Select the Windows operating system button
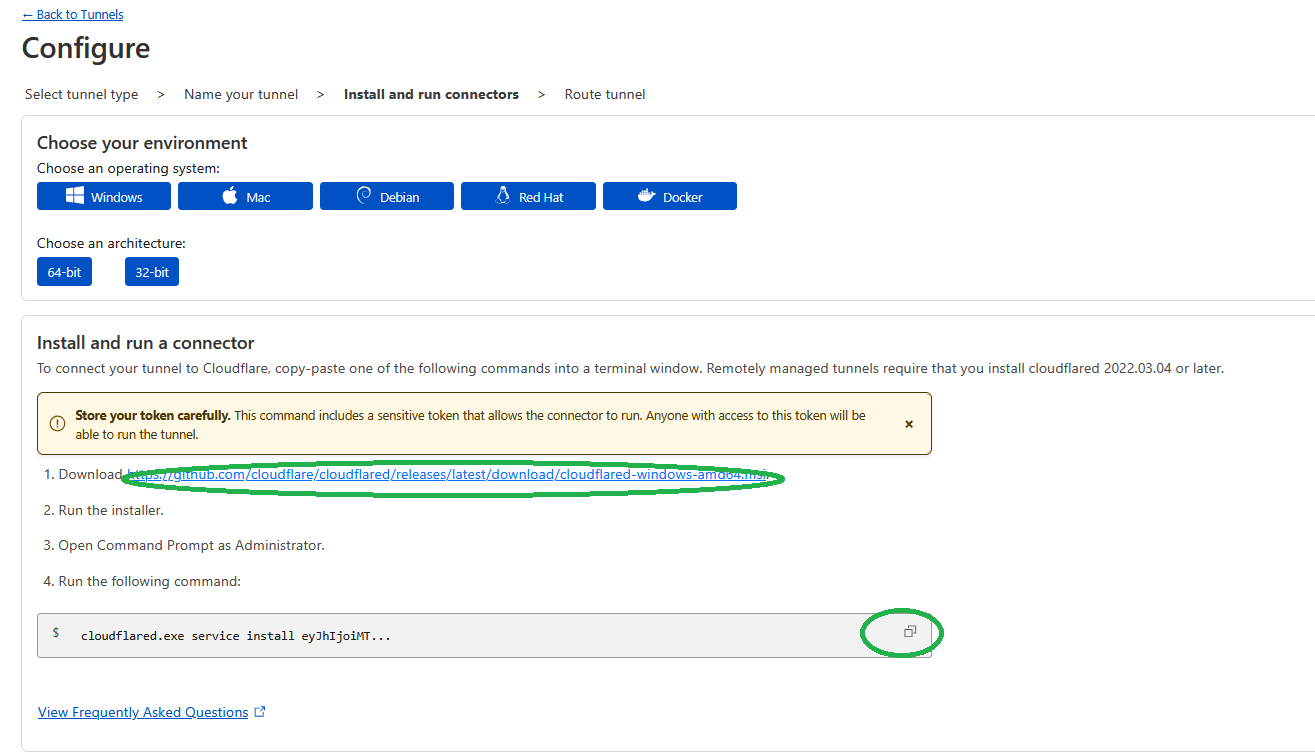This screenshot has height=756, width=1315. click(x=104, y=197)
